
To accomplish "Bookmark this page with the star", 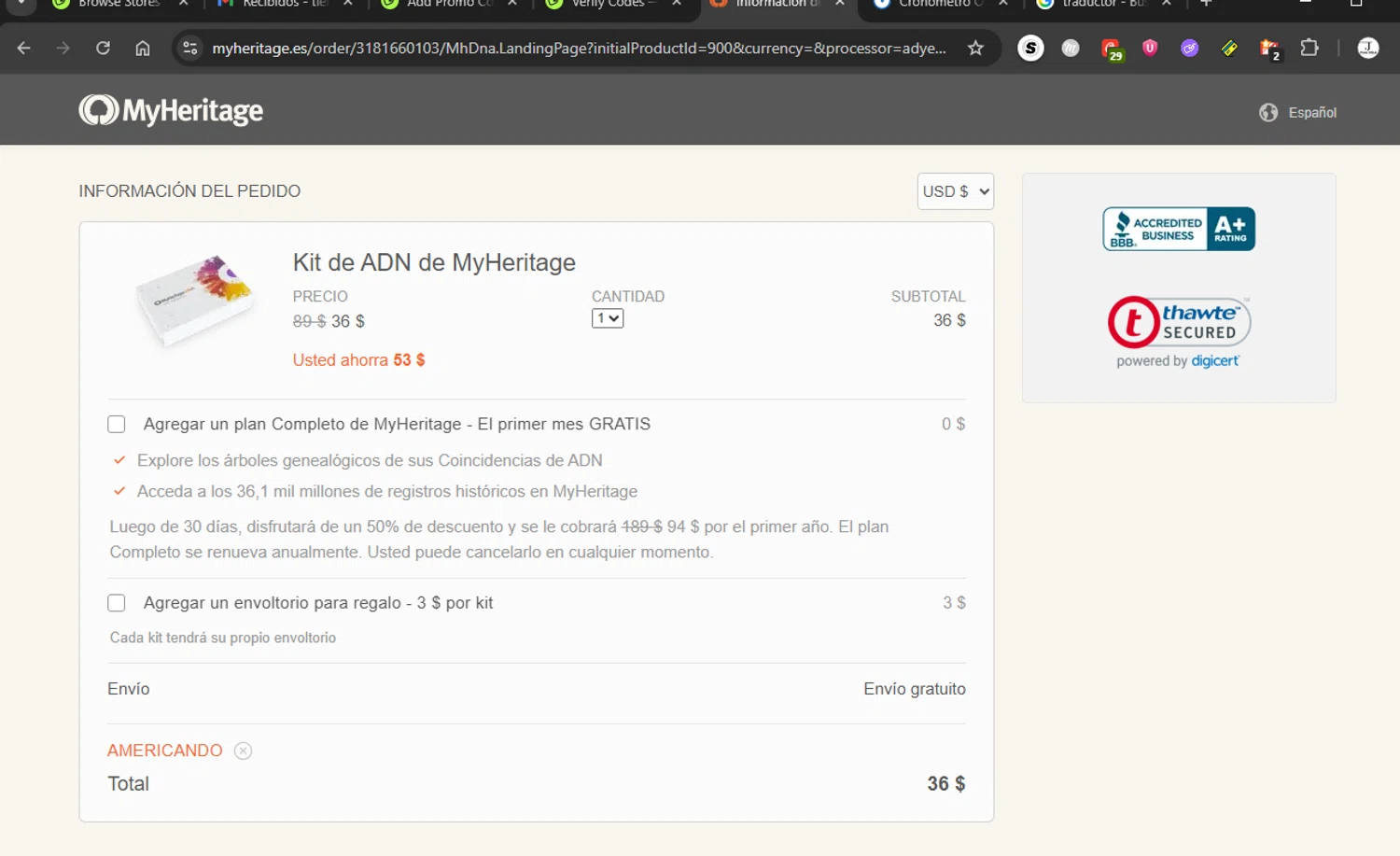I will tap(975, 48).
